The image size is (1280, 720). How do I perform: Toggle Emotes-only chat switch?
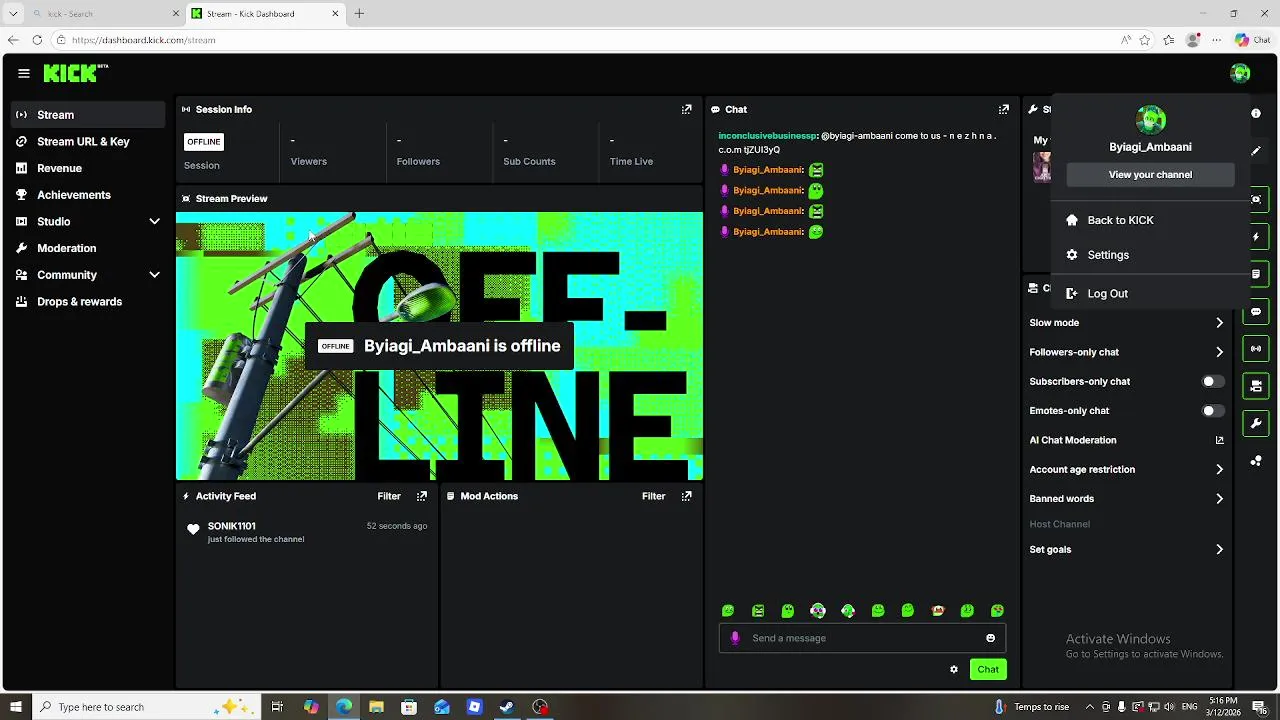point(1212,411)
